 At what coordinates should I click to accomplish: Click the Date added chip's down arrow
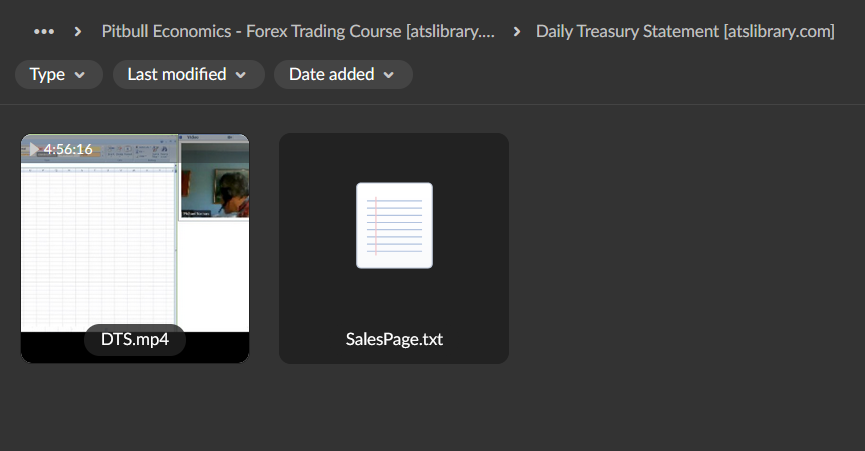click(388, 75)
